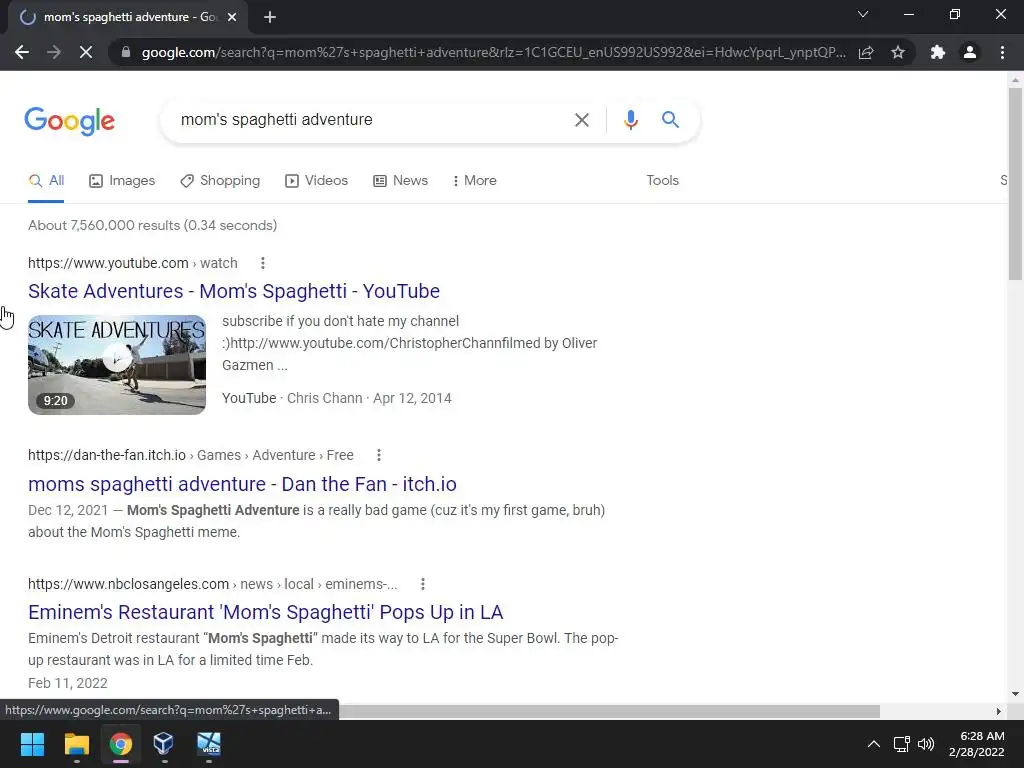The width and height of the screenshot is (1024, 768).
Task: Click the dan-the-fan.itch.io breadcrumb URL
Action: [191, 455]
